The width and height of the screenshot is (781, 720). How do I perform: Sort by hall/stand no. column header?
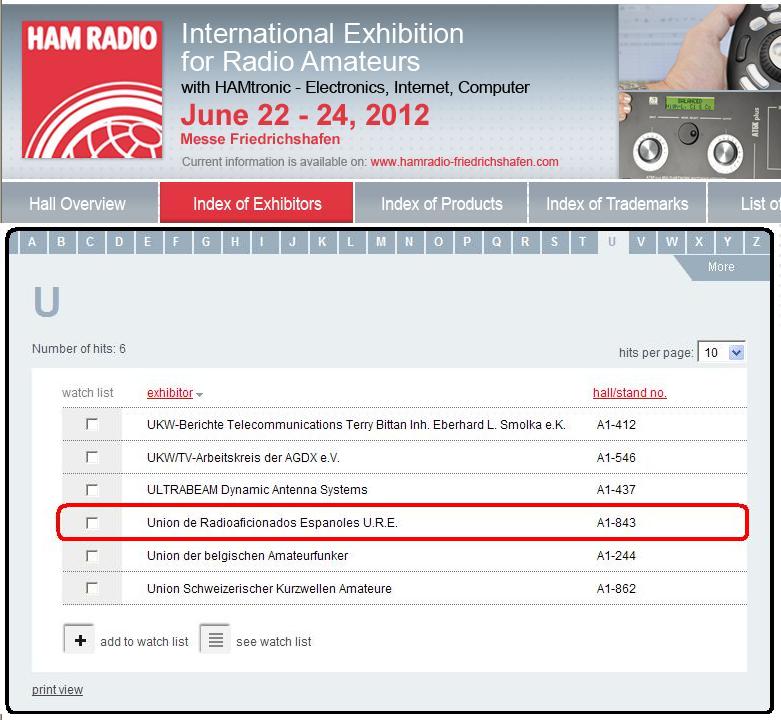coord(629,393)
